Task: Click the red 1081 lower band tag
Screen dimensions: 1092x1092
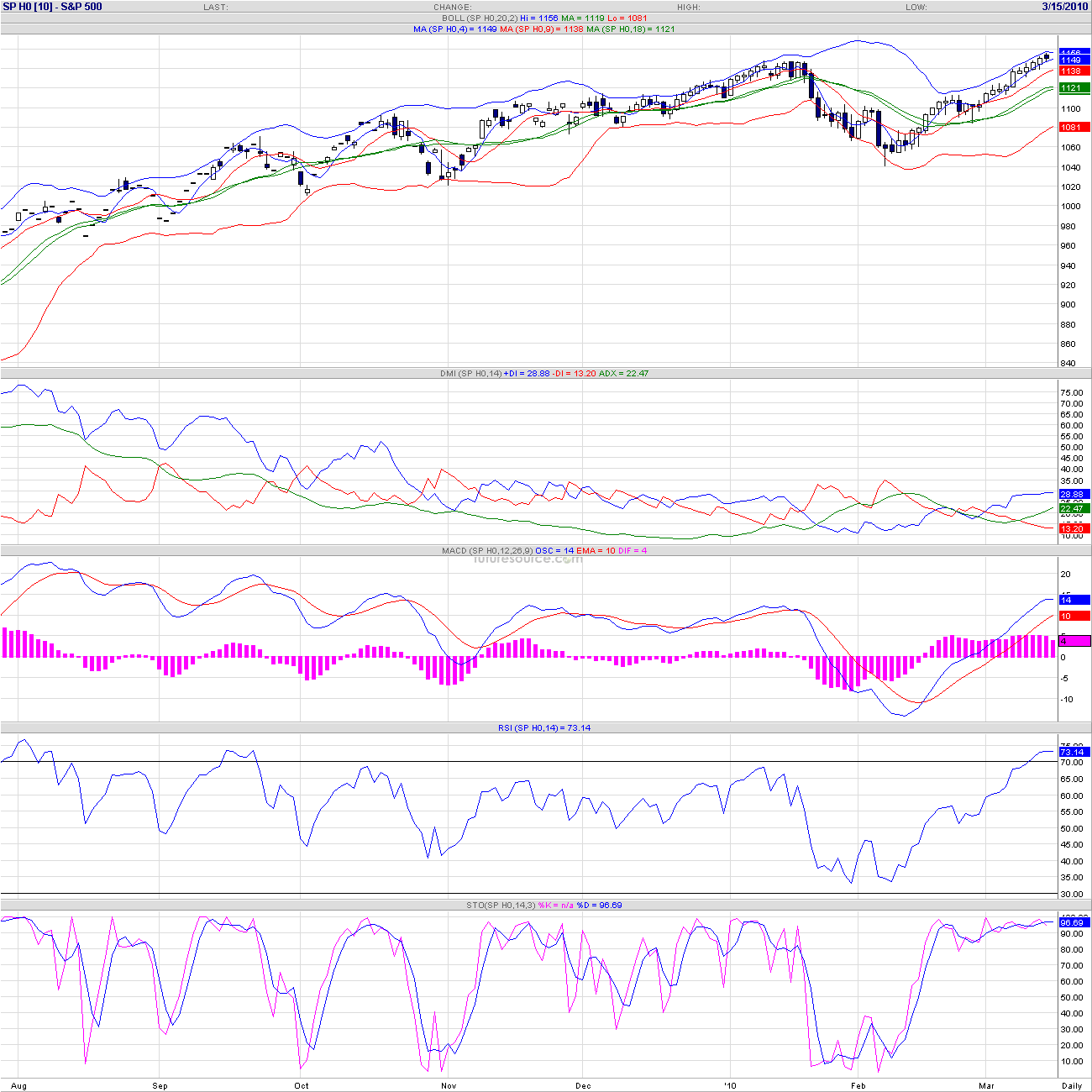Action: [x=1074, y=128]
